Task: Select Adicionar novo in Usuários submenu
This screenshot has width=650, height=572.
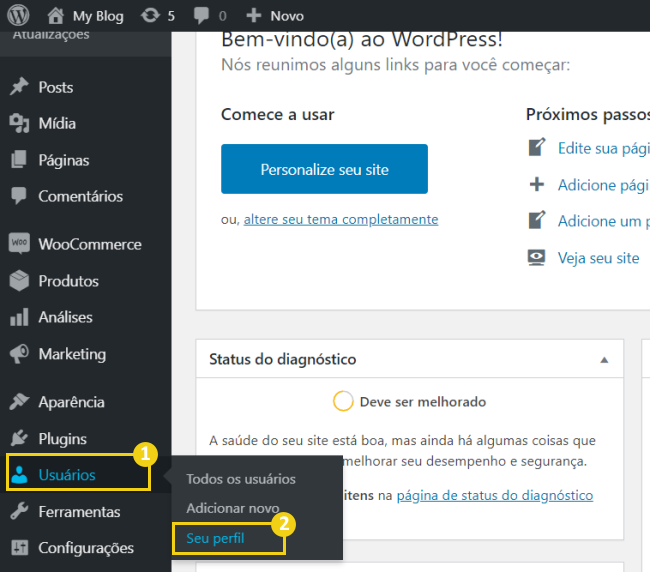Action: click(x=233, y=508)
